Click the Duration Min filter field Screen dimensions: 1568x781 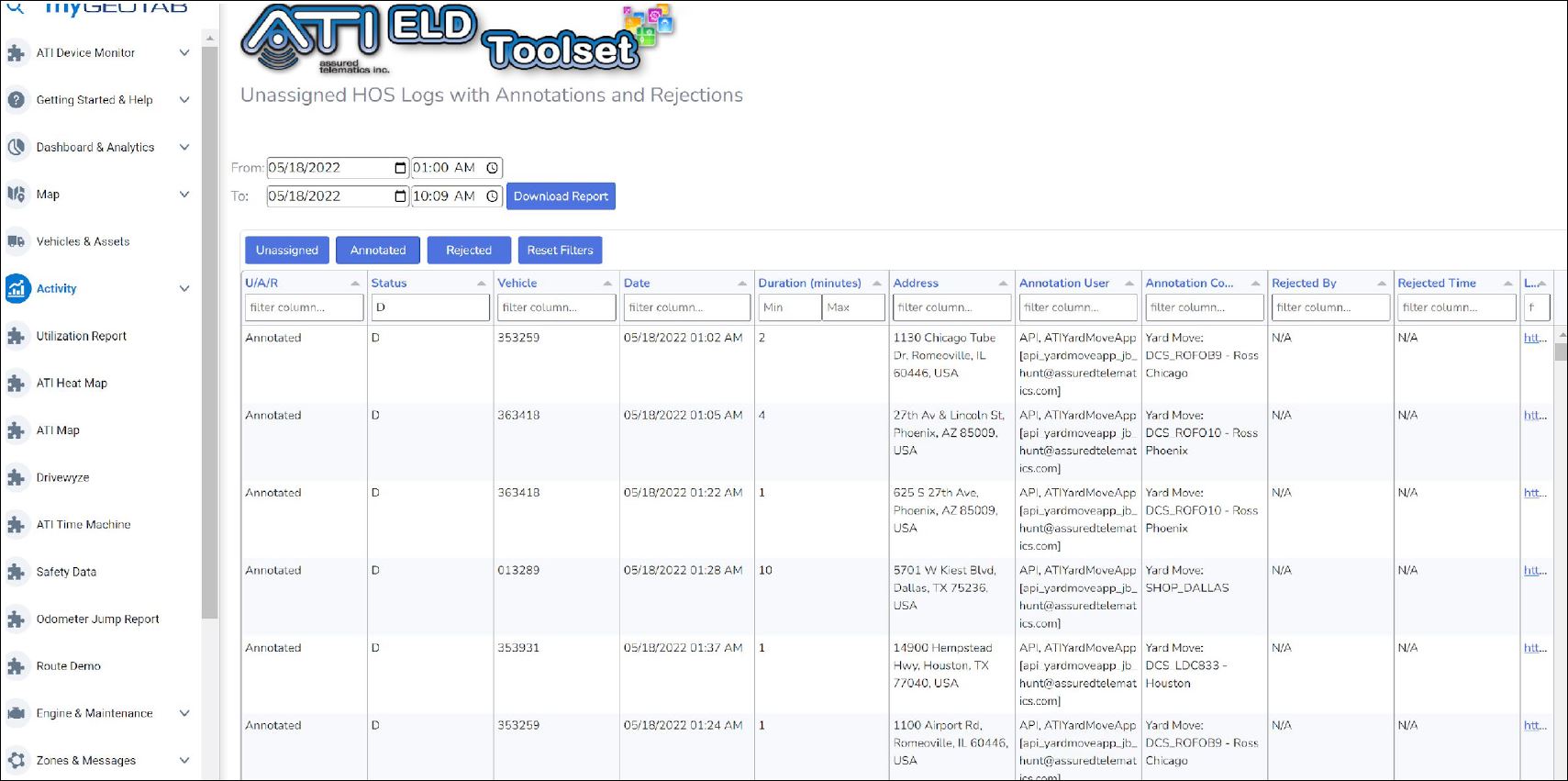point(789,307)
